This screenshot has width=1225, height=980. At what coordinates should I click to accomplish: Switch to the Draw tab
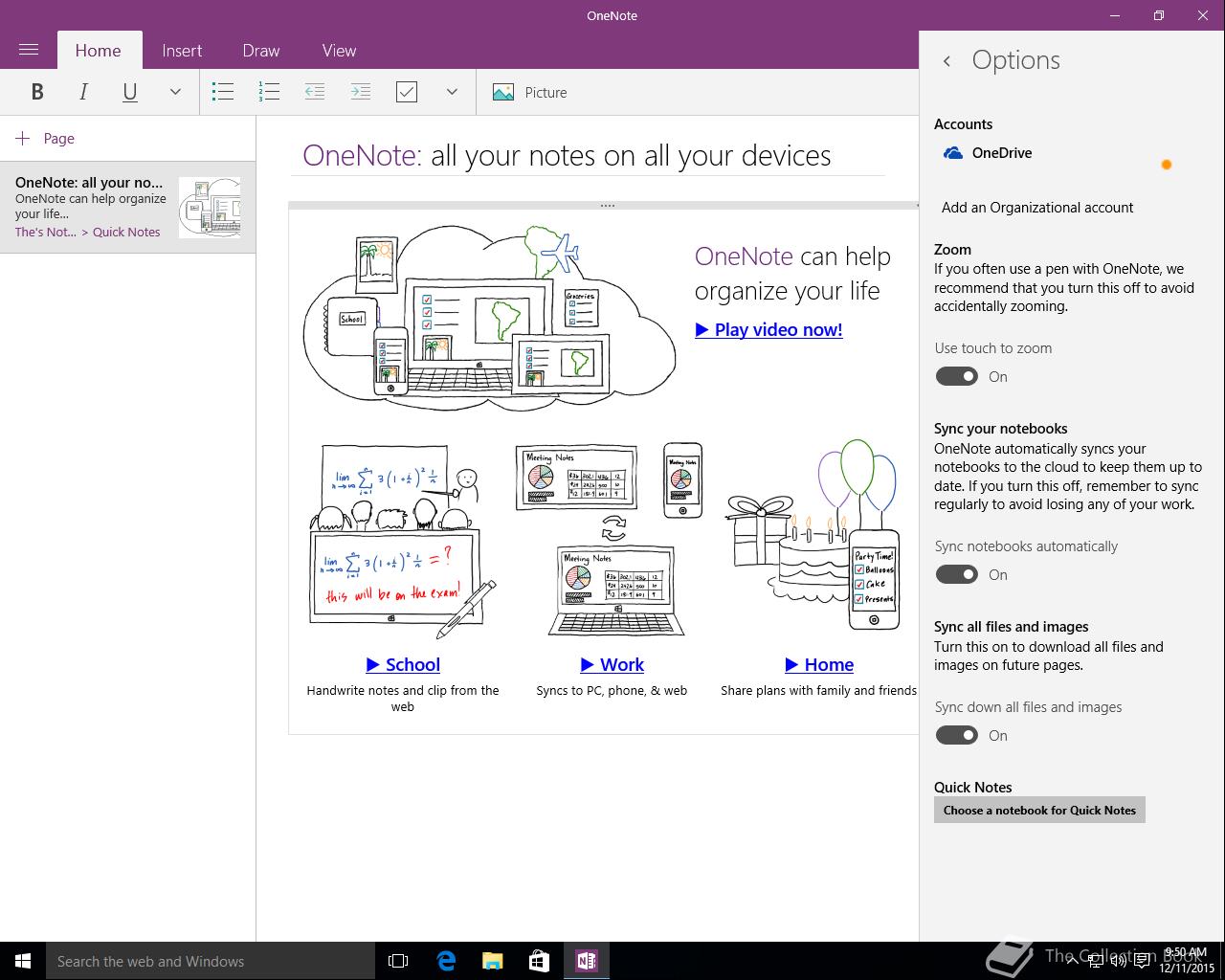261,51
